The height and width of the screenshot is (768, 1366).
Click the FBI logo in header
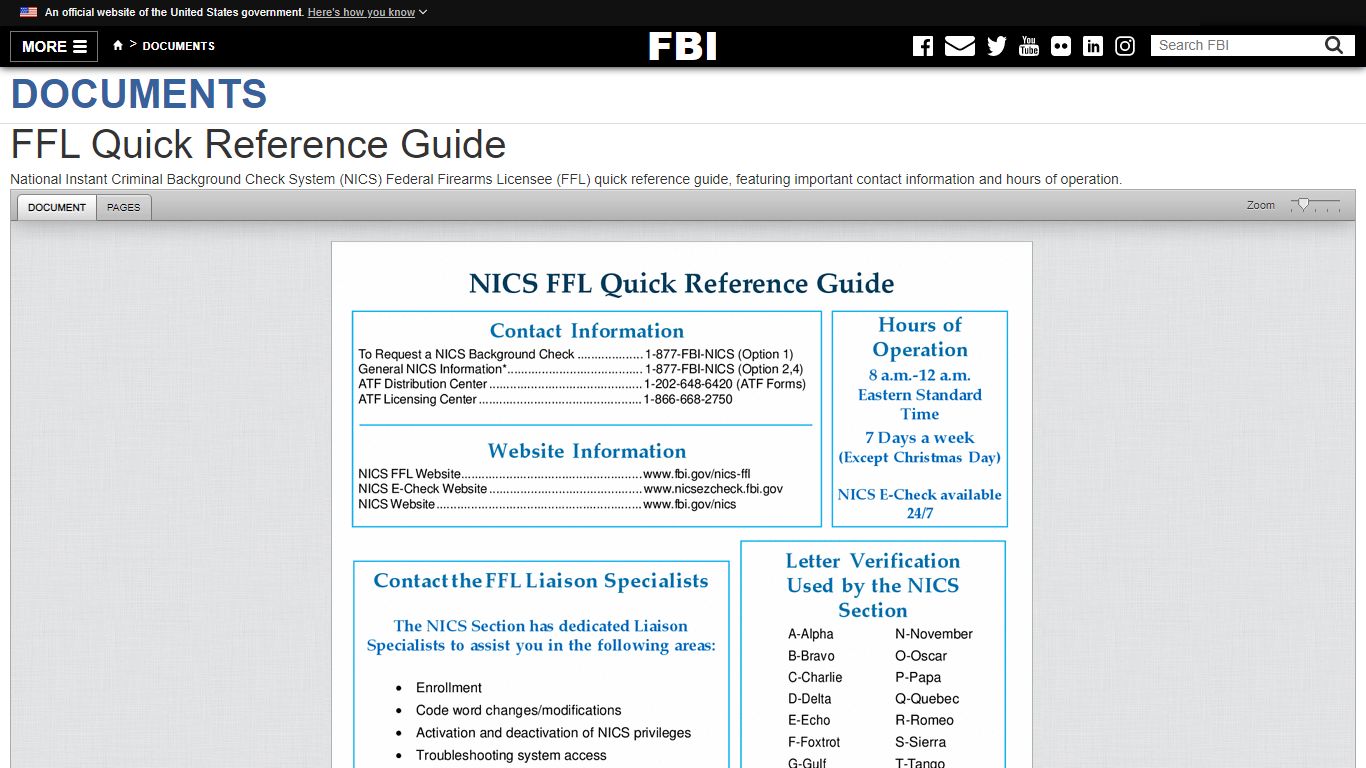(x=683, y=46)
